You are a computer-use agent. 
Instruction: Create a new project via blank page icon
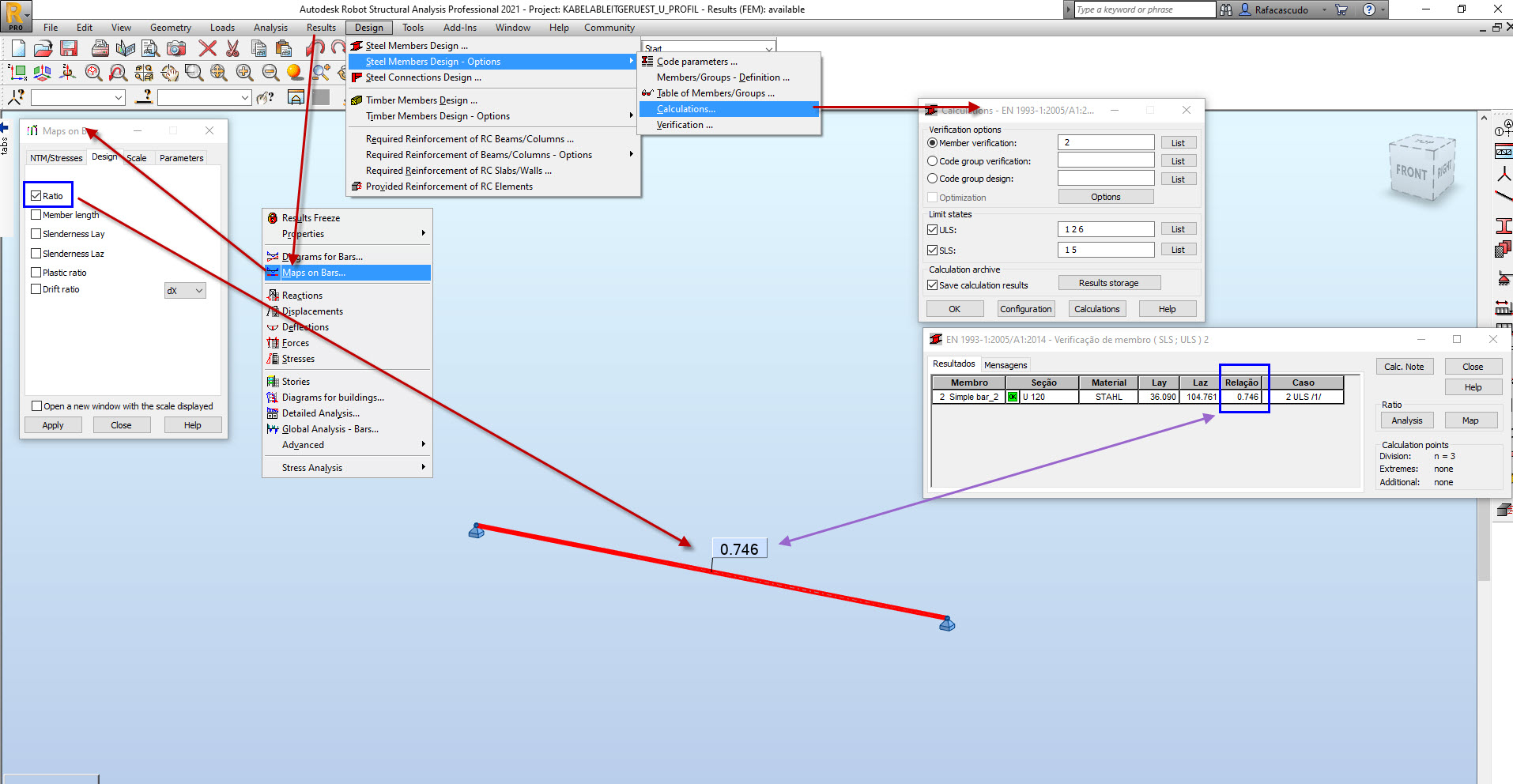coord(17,48)
